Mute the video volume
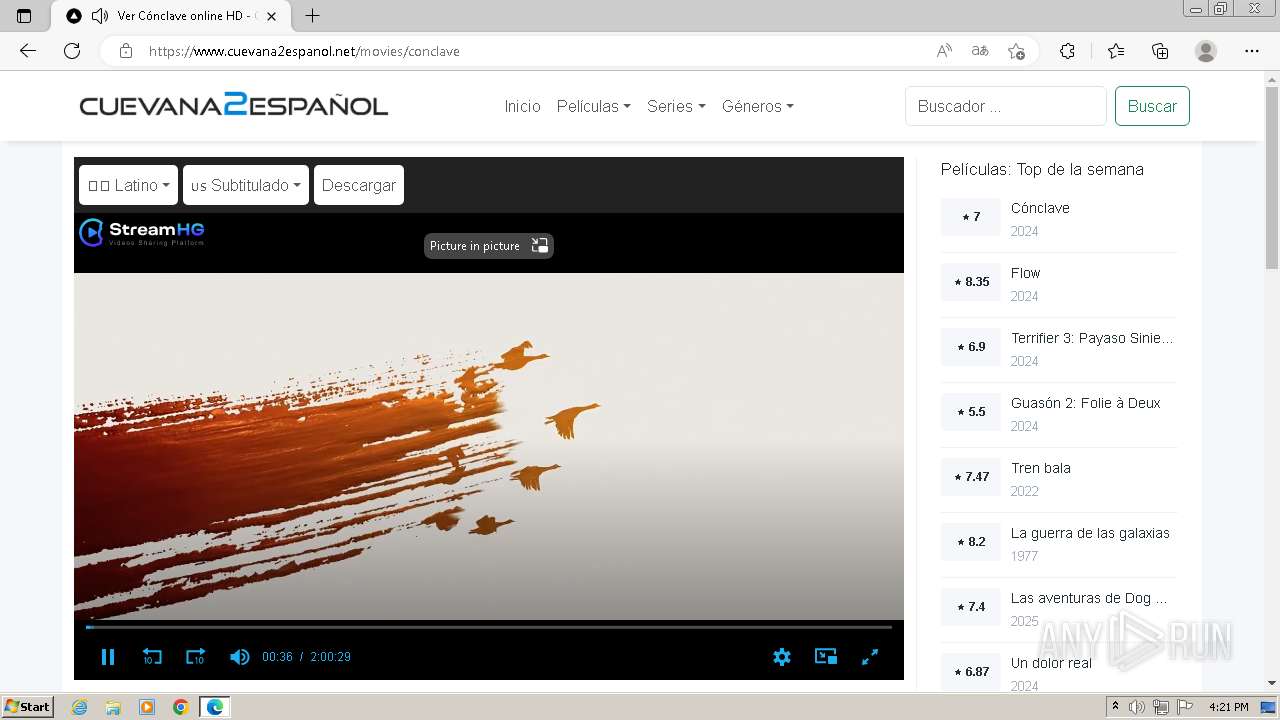 tap(239, 657)
